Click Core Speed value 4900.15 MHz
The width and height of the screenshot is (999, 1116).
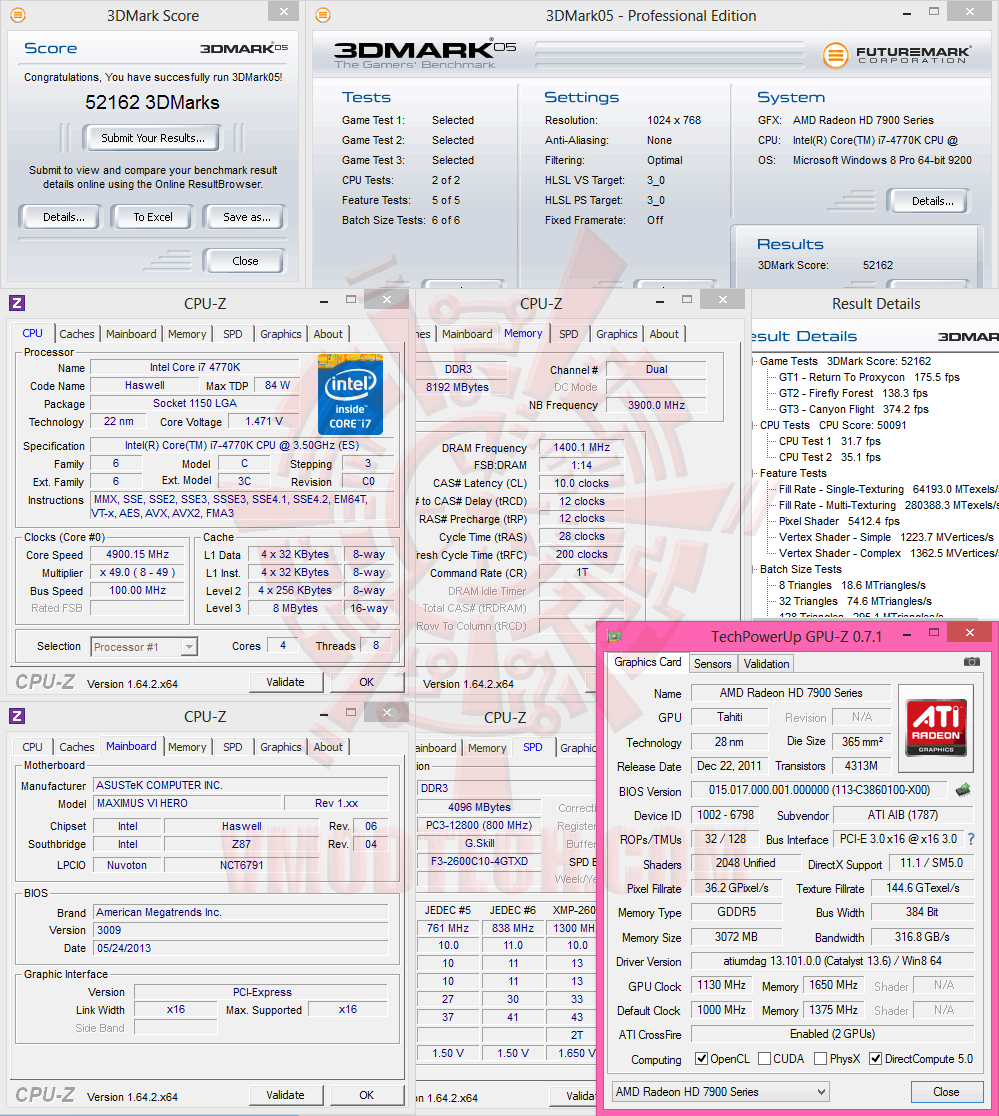(137, 554)
